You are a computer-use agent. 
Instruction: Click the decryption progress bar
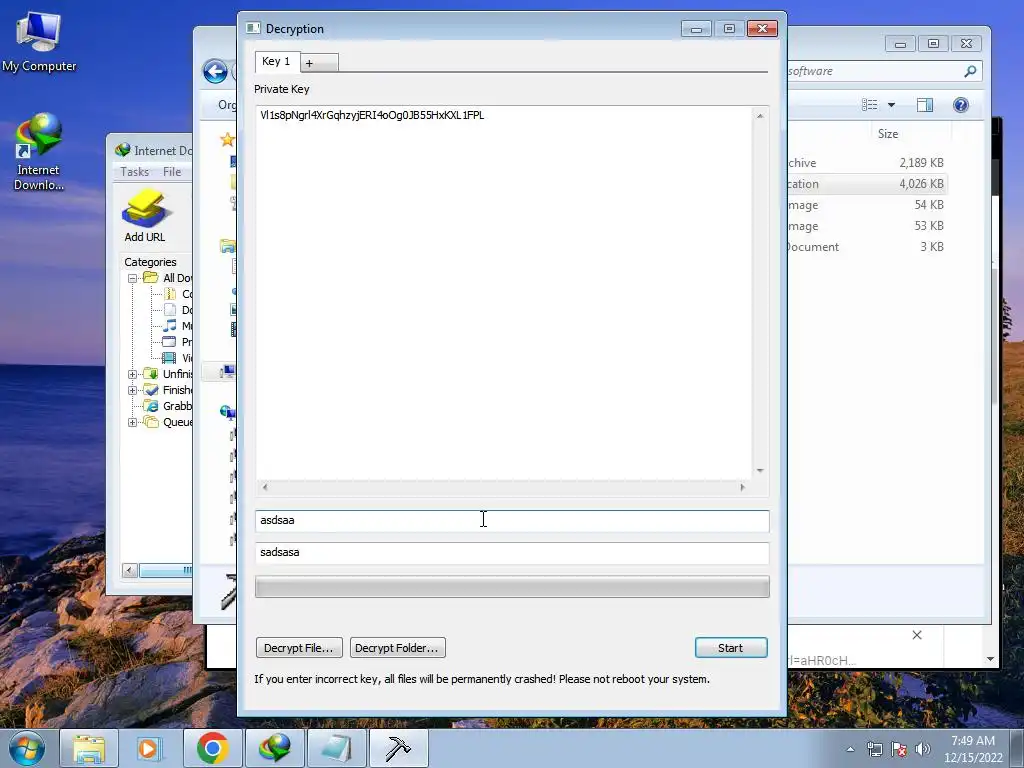click(x=512, y=586)
